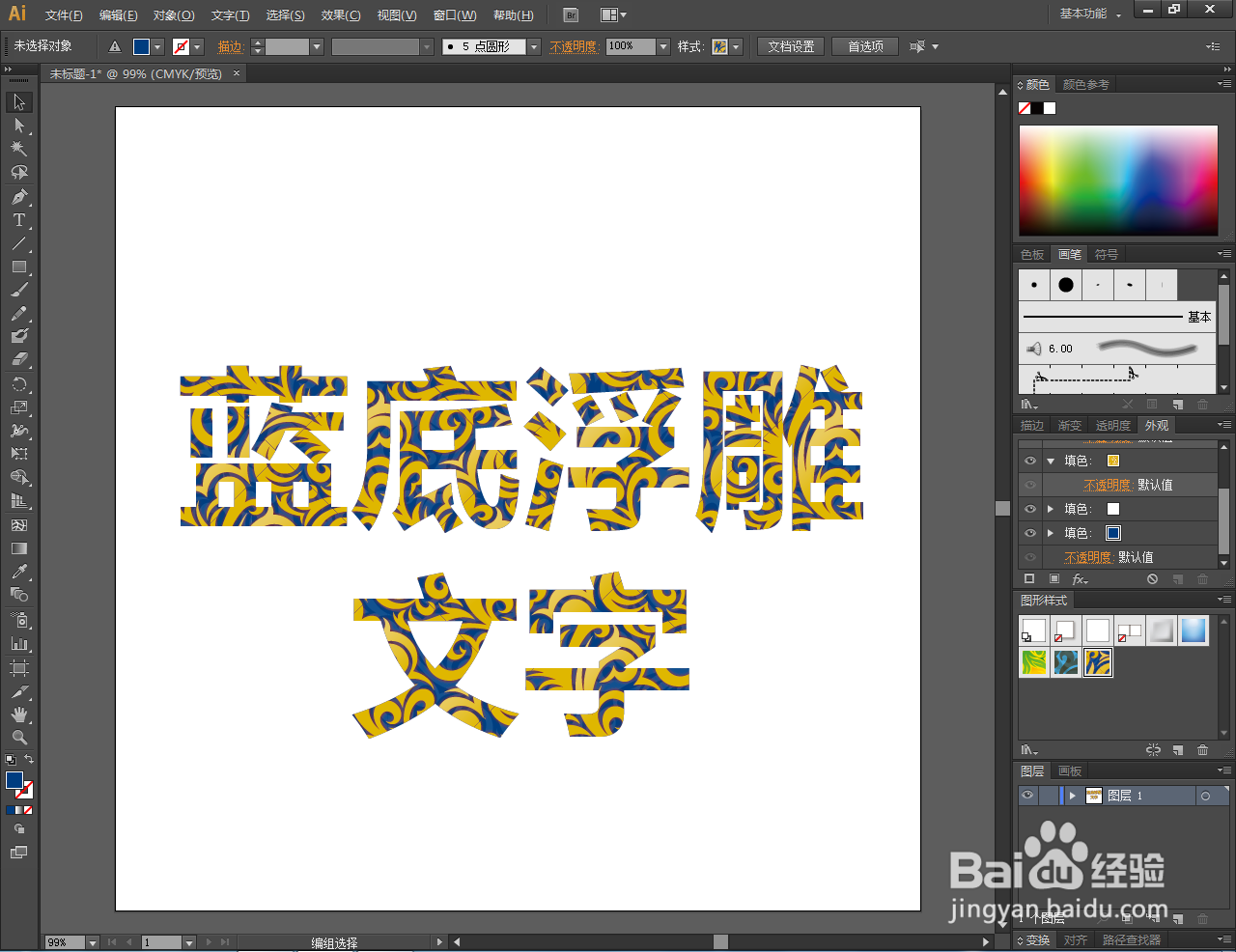Select the Type tool
Viewport: 1236px width, 952px height.
coord(19,220)
